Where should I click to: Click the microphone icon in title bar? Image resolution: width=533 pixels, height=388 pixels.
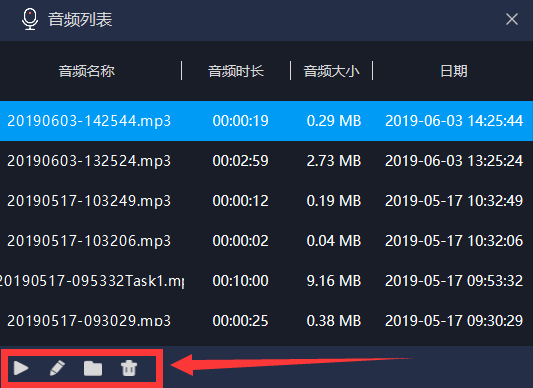[30, 19]
